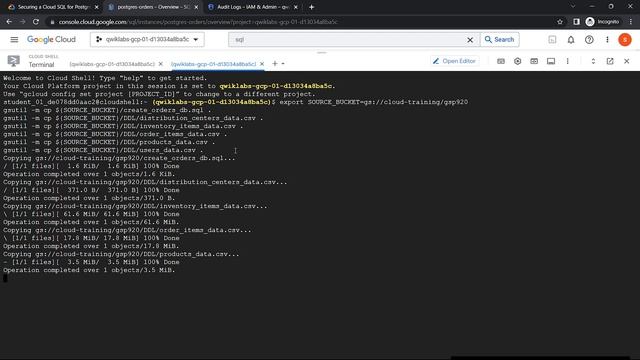The image size is (640, 360).
Task: Click the terminal cursor line
Action: [x=5, y=278]
